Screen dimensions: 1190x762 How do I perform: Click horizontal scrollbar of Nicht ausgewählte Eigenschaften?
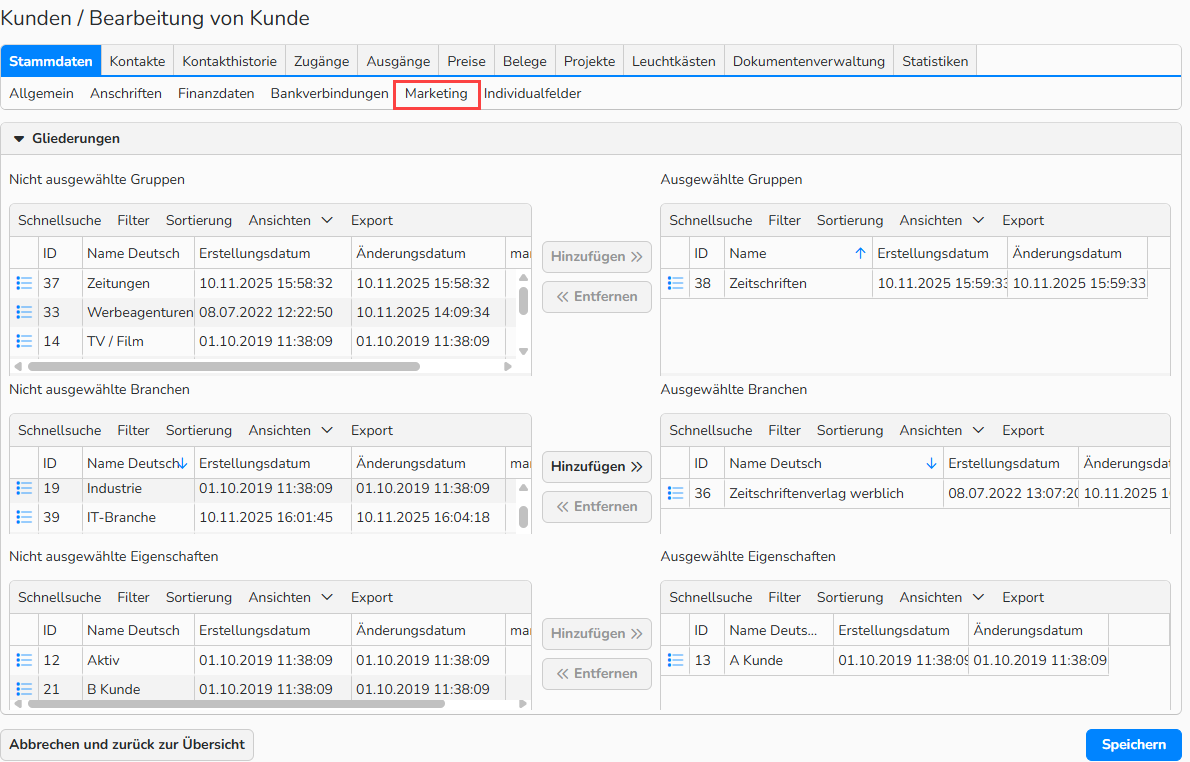coord(236,704)
